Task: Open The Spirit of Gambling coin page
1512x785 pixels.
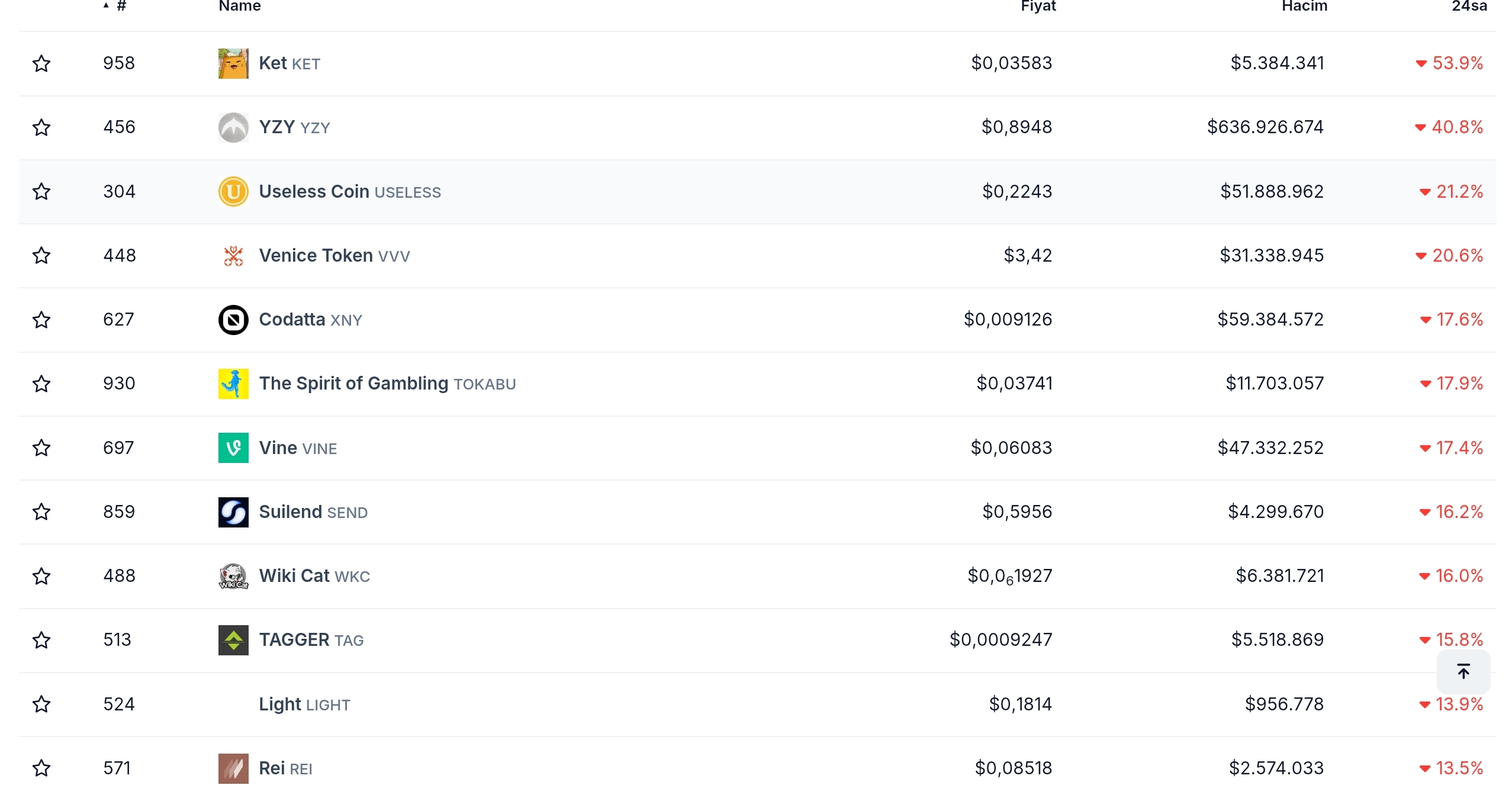Action: point(353,384)
